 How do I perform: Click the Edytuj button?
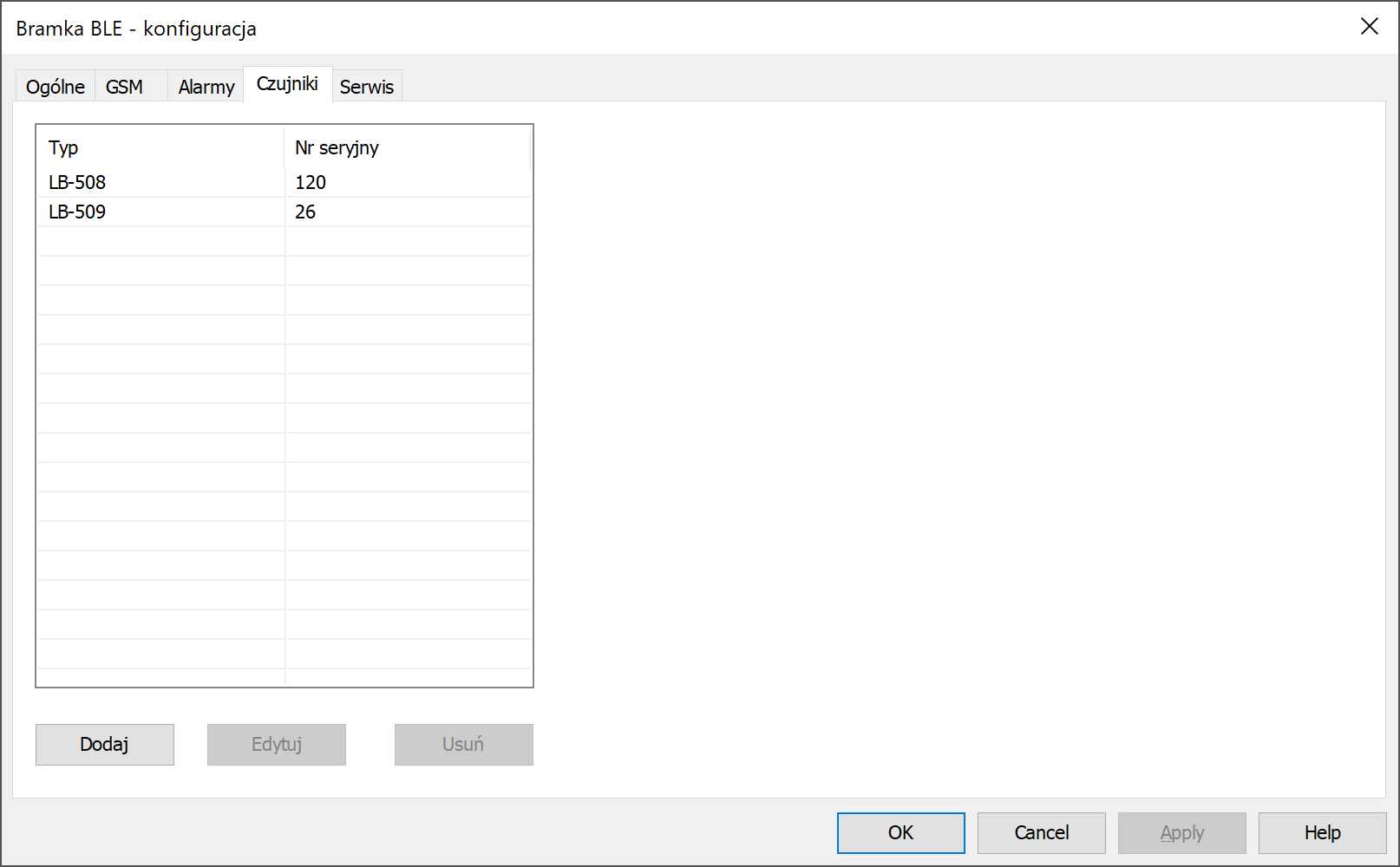click(x=277, y=745)
